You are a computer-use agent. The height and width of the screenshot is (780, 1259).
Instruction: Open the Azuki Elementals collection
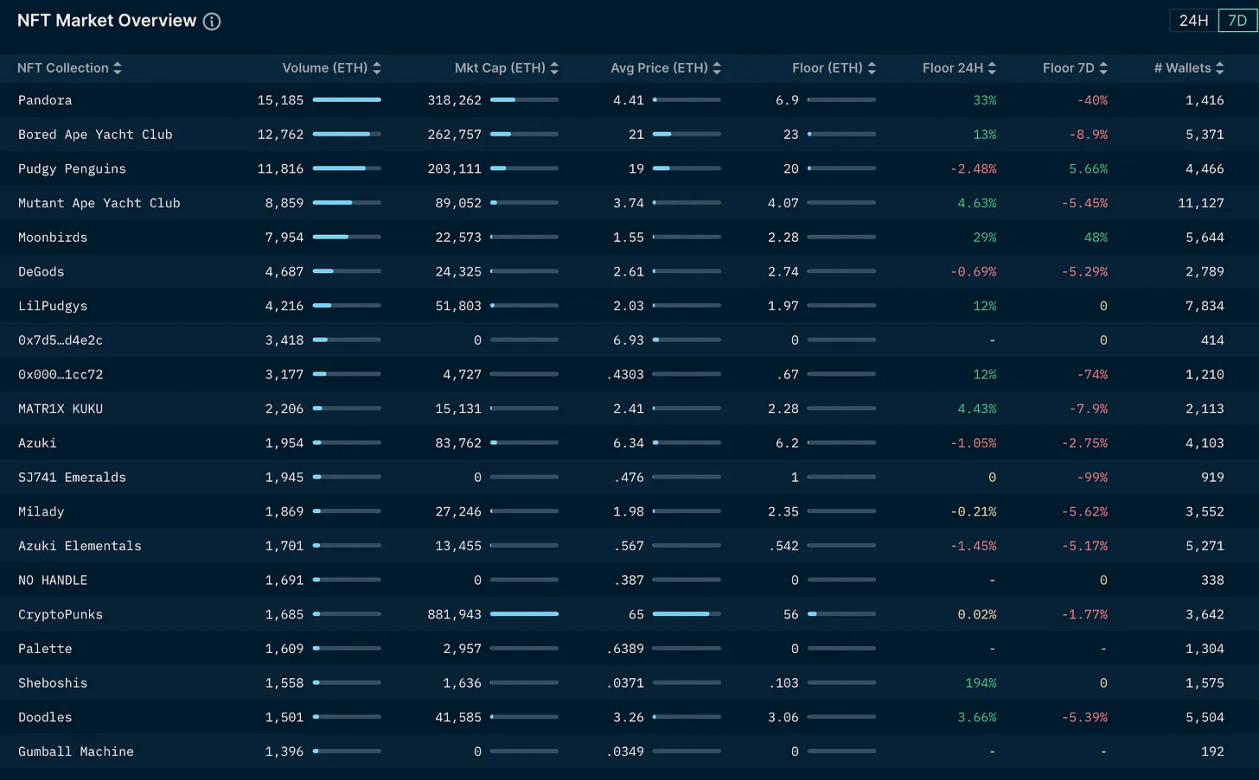pos(80,546)
